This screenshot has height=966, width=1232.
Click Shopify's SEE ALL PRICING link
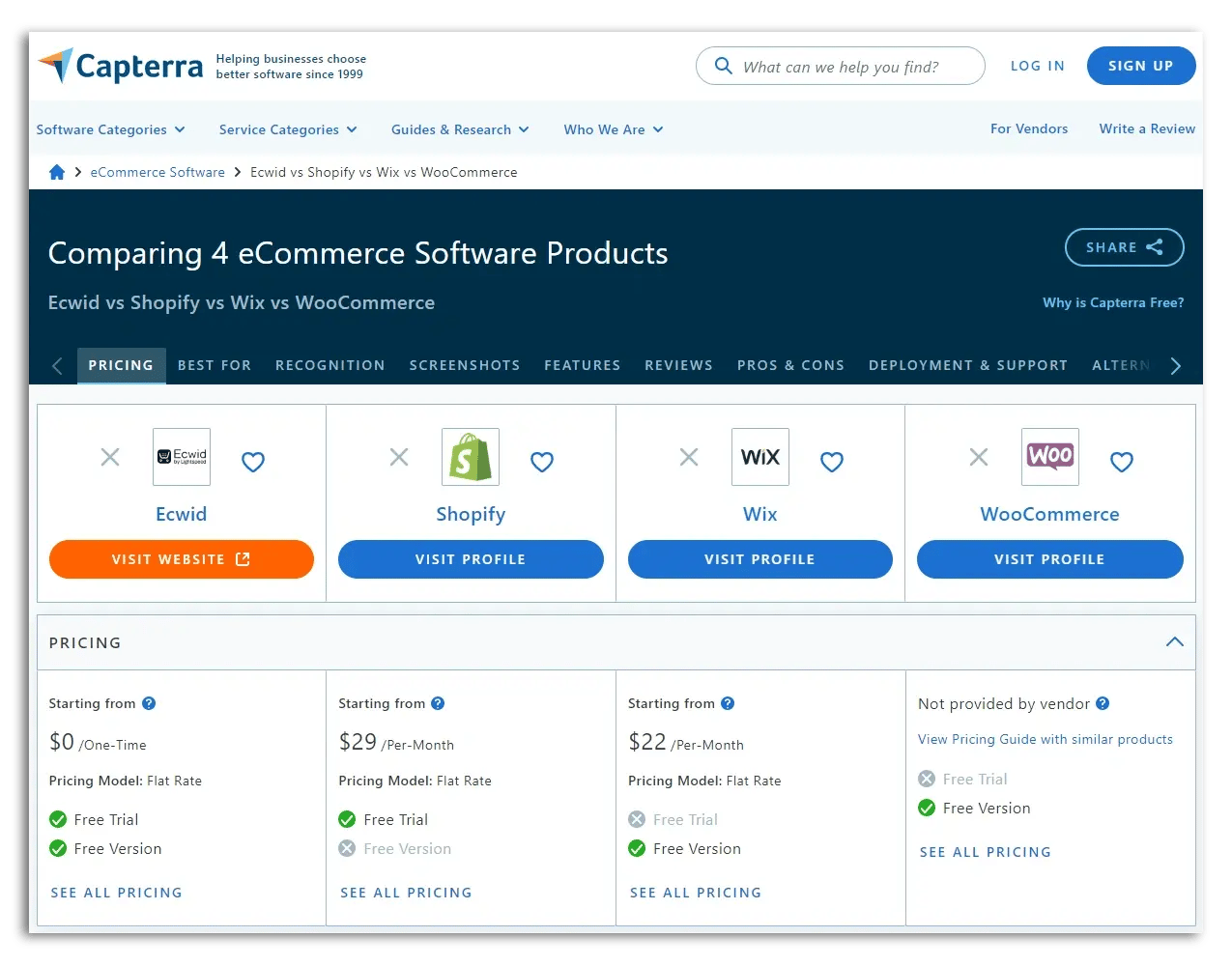(406, 892)
